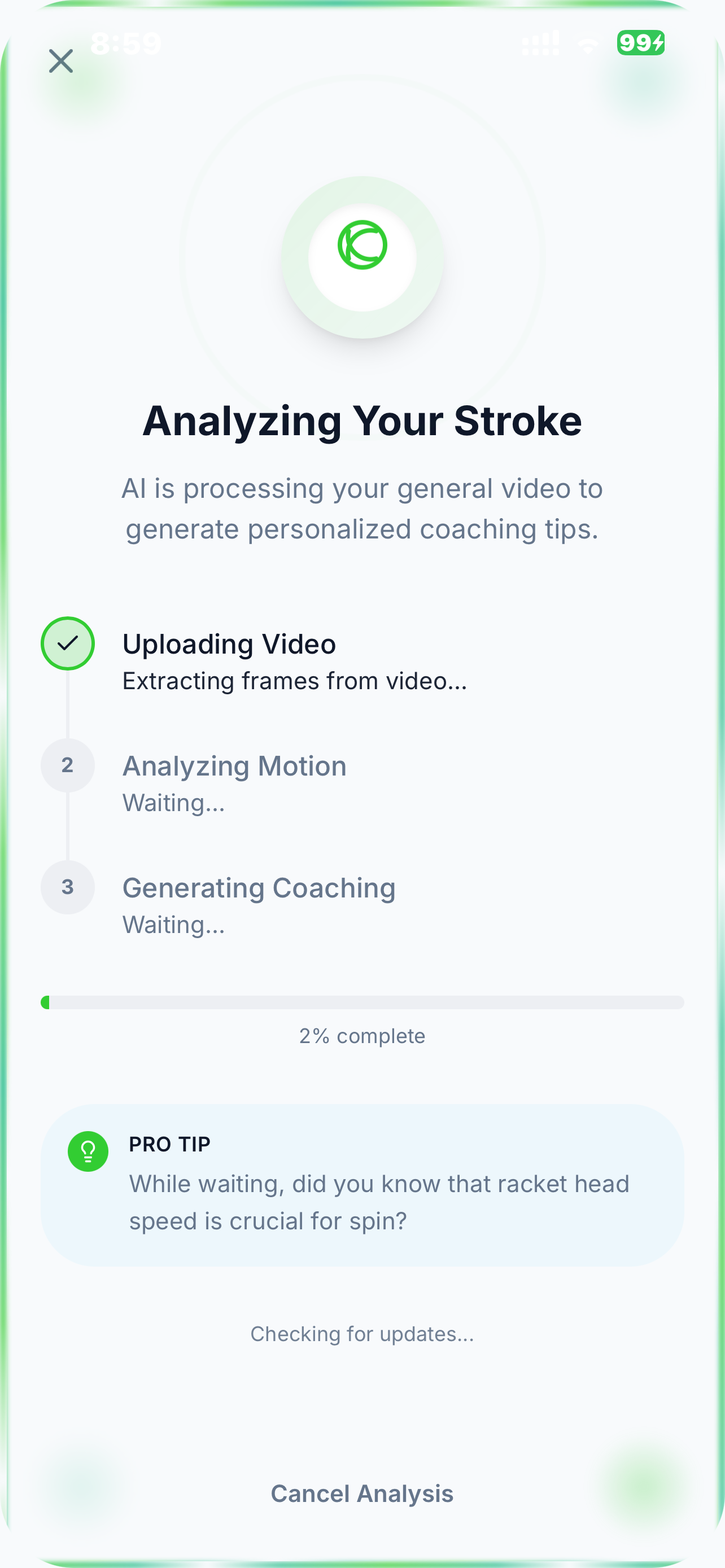Image resolution: width=725 pixels, height=1568 pixels.
Task: Tap the PRO TIP heading
Action: click(x=170, y=1144)
